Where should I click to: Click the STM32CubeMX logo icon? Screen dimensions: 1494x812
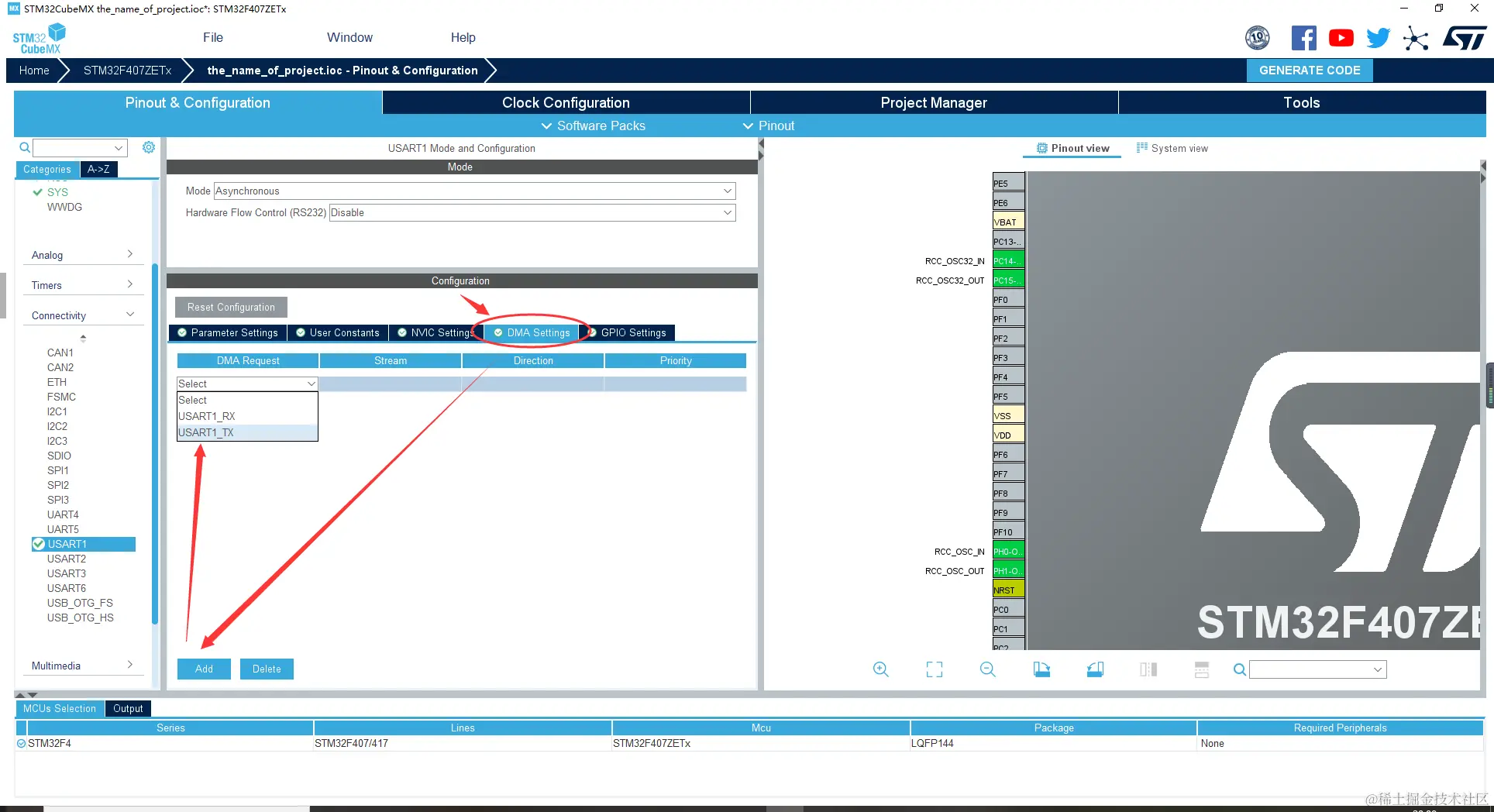click(x=40, y=39)
